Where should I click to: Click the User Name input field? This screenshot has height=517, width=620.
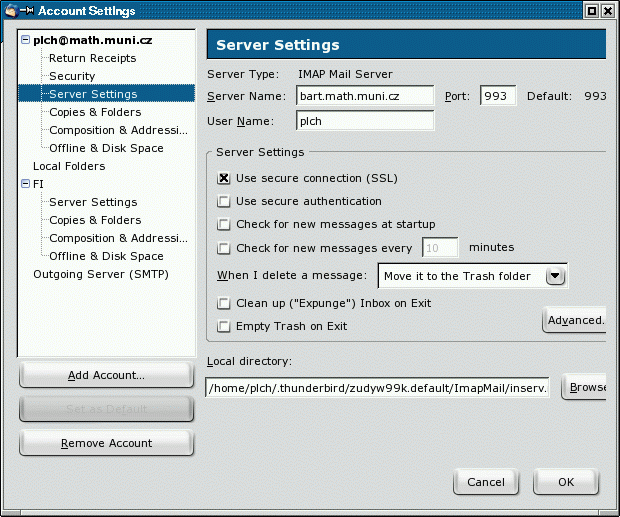365,121
